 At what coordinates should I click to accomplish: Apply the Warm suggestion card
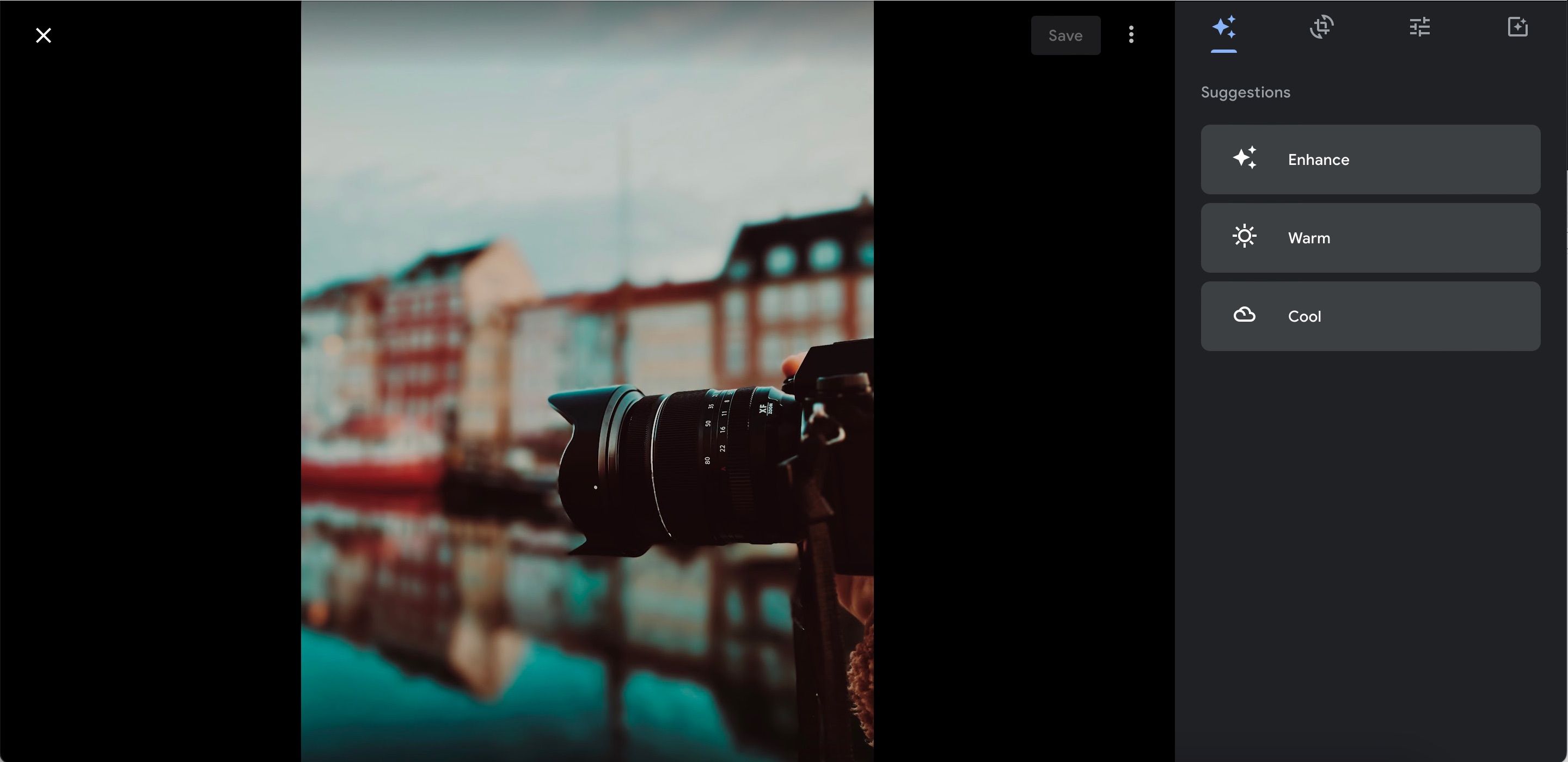(x=1370, y=237)
